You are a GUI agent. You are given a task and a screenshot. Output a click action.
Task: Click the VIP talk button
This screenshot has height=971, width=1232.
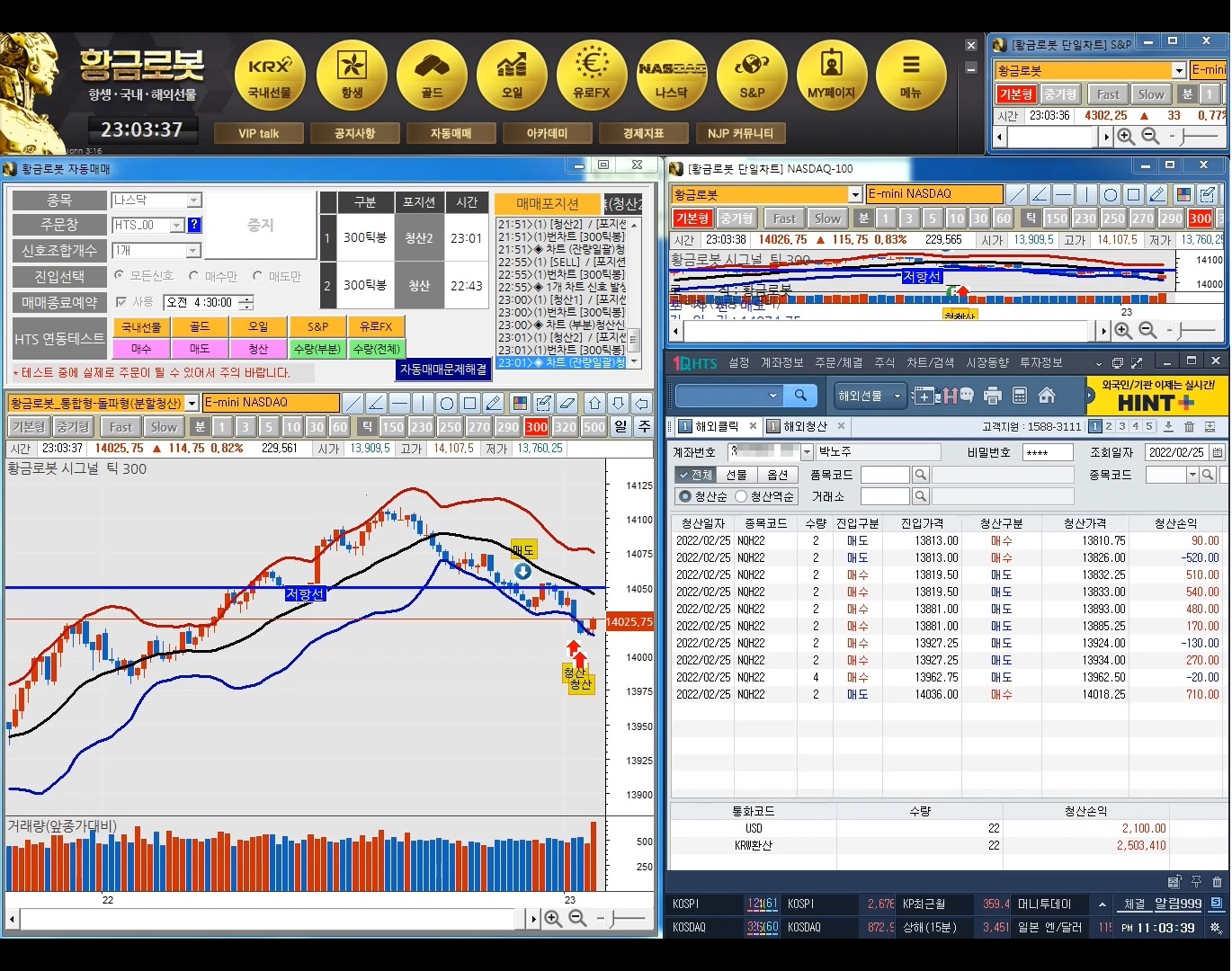(x=258, y=133)
